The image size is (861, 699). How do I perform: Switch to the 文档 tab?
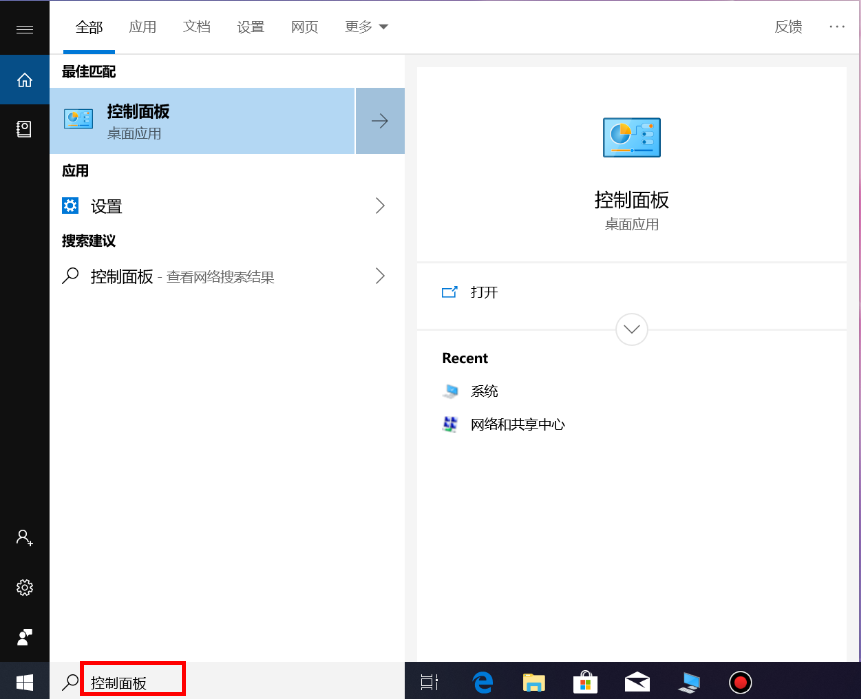click(197, 27)
